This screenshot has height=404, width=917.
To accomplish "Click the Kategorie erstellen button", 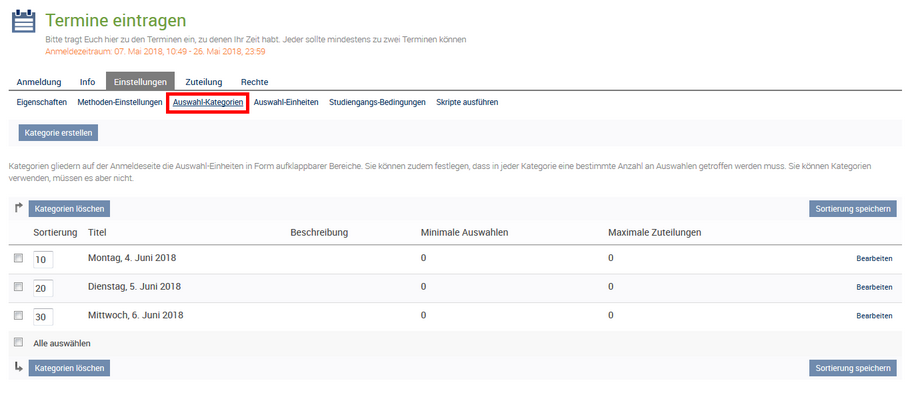I will (58, 133).
